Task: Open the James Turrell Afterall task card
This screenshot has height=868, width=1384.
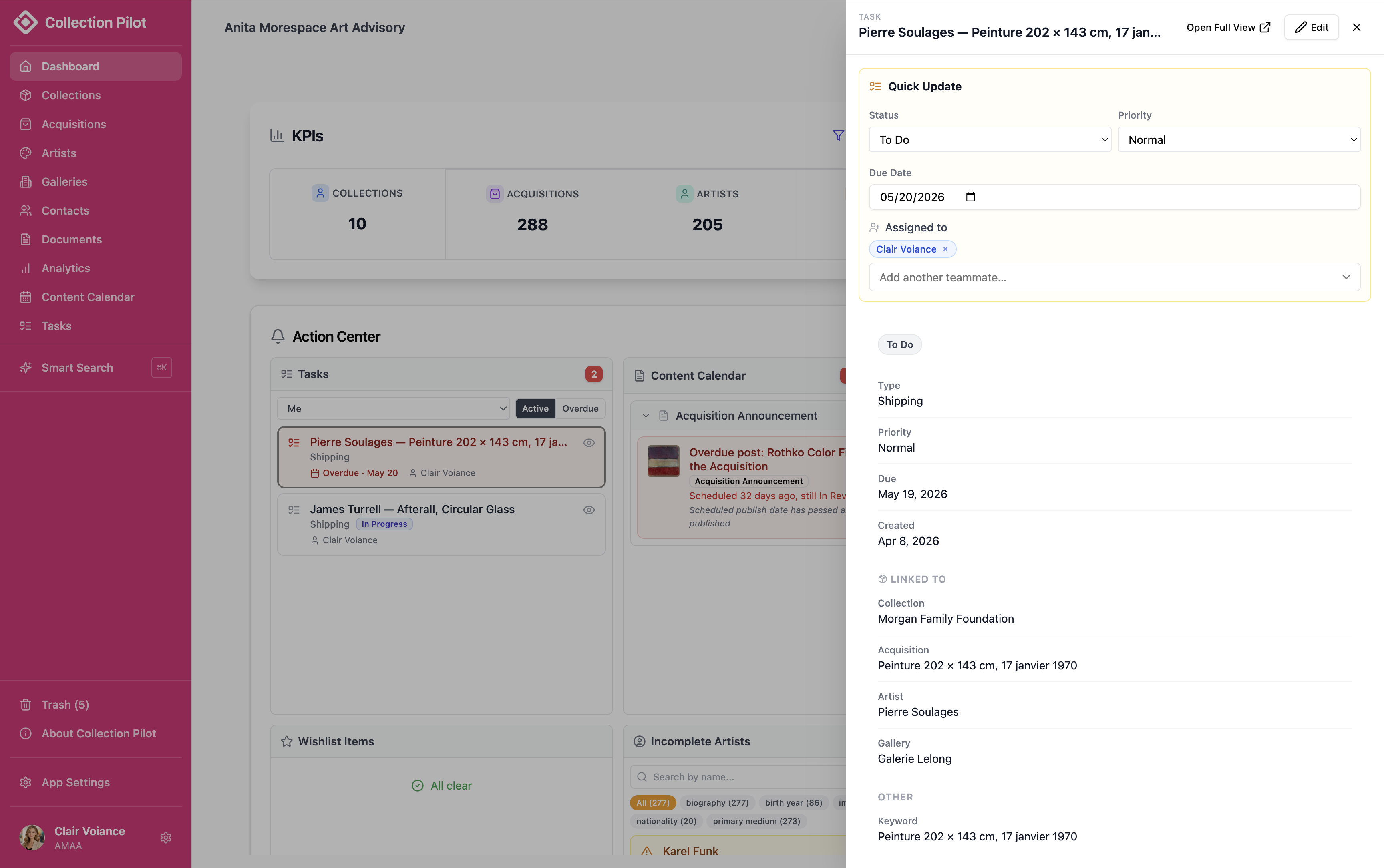Action: point(441,524)
